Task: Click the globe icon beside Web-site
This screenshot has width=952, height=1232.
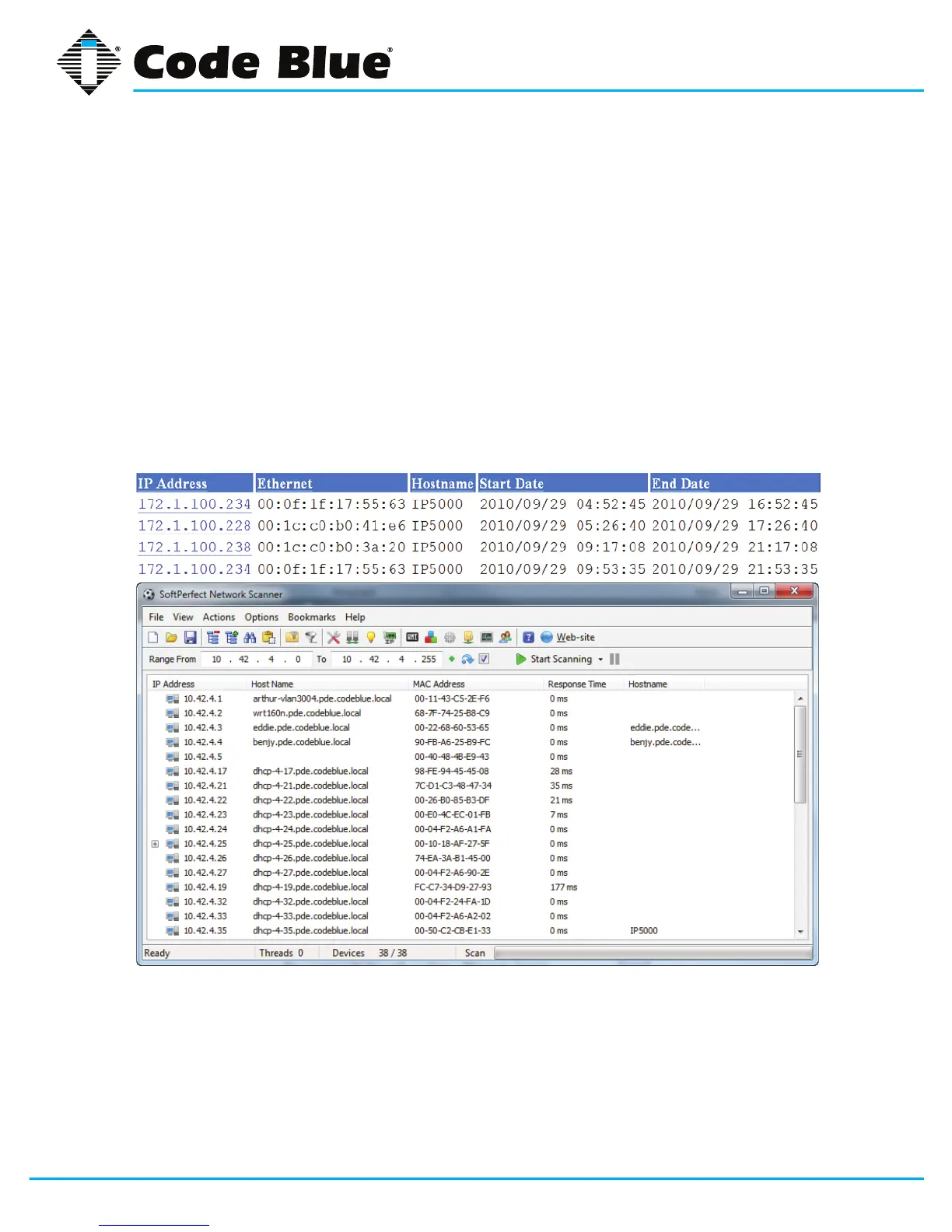Action: coord(547,637)
